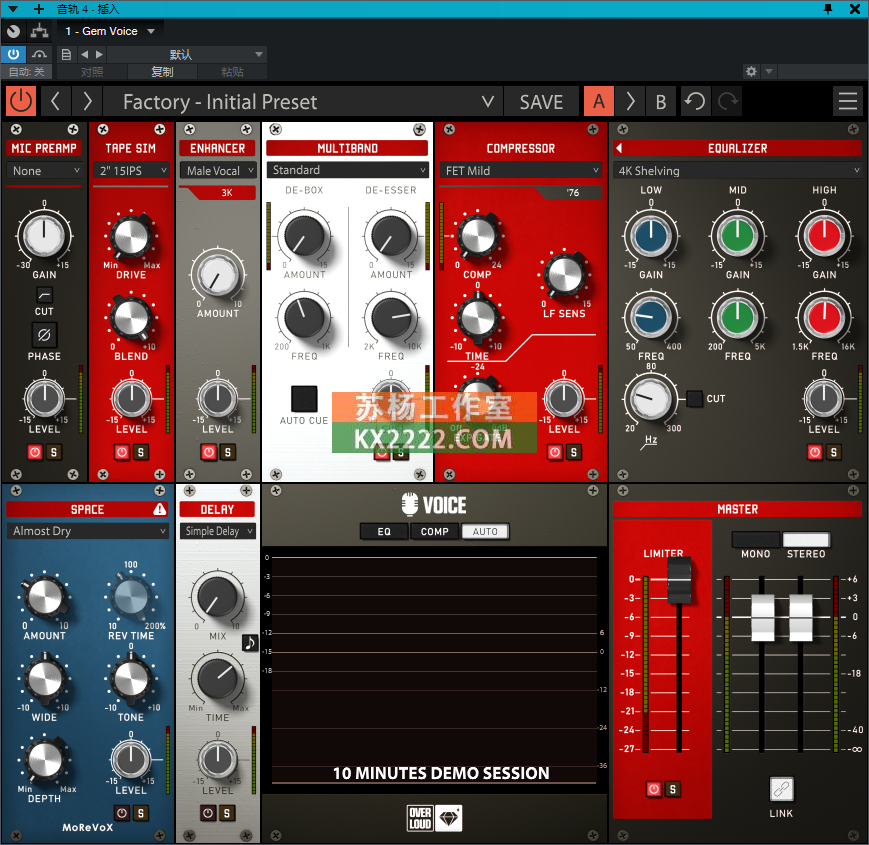Screen dimensions: 869x845
Task: Open Space dropdown 'Almost Dry'
Action: coord(88,531)
